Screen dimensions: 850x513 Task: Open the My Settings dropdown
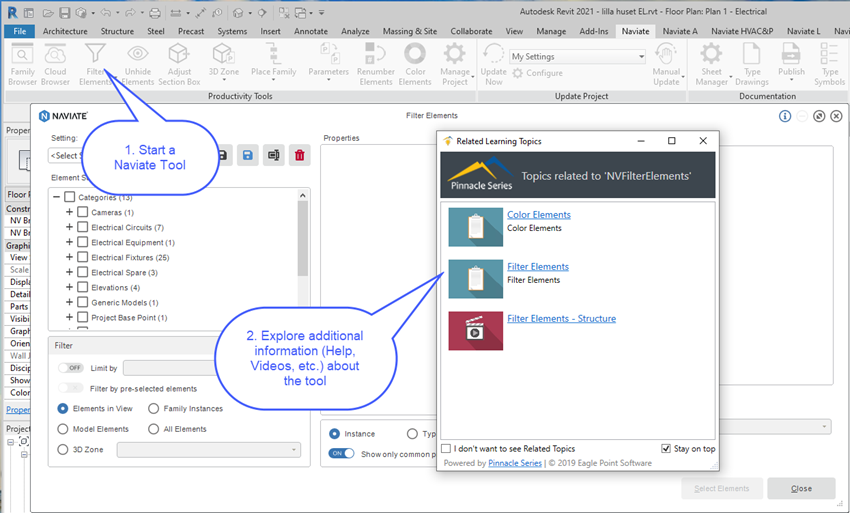(x=578, y=56)
